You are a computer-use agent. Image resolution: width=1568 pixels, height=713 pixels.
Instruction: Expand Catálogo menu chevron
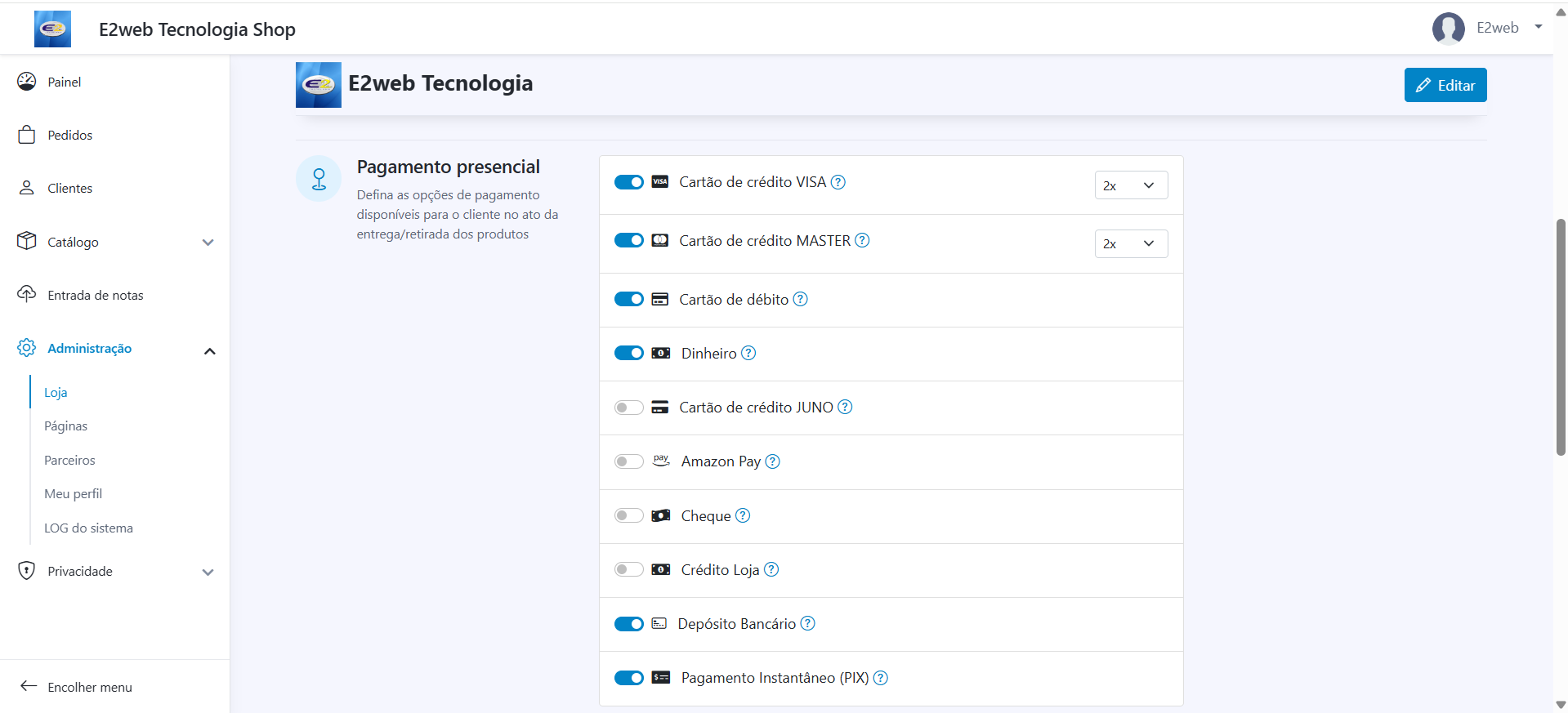(208, 243)
